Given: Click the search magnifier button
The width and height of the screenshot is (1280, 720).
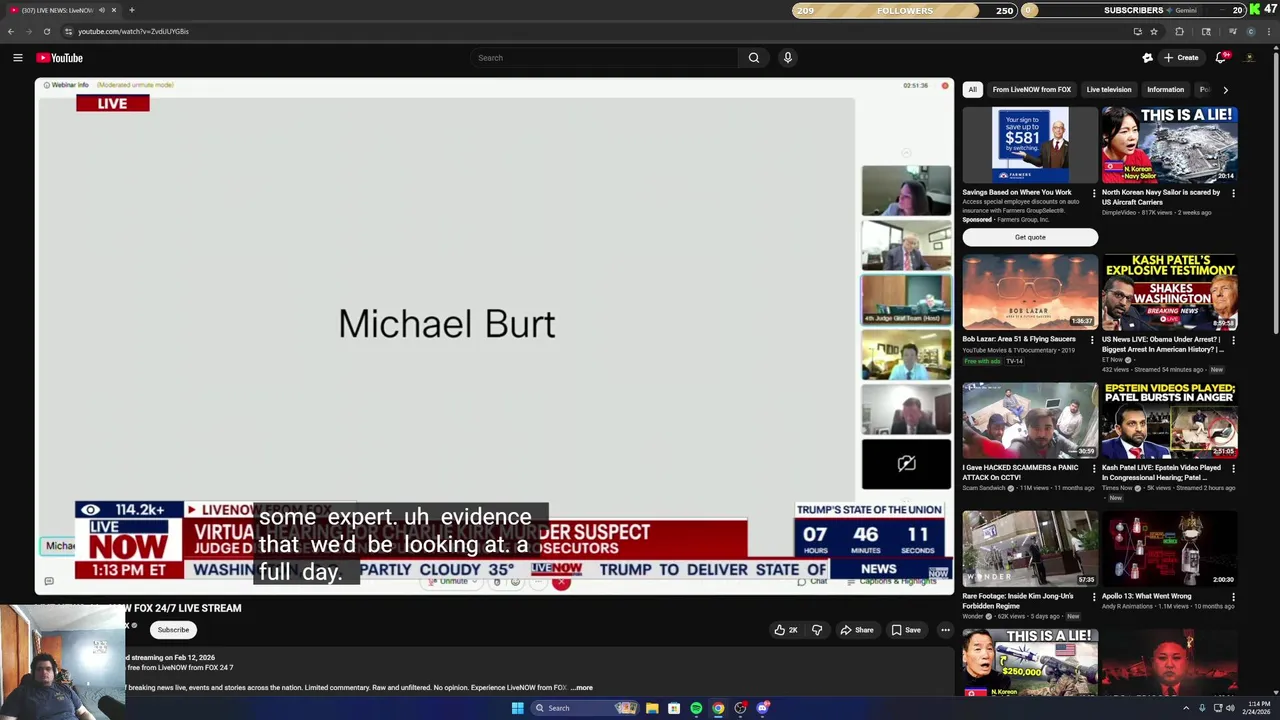Looking at the screenshot, I should pyautogui.click(x=754, y=58).
